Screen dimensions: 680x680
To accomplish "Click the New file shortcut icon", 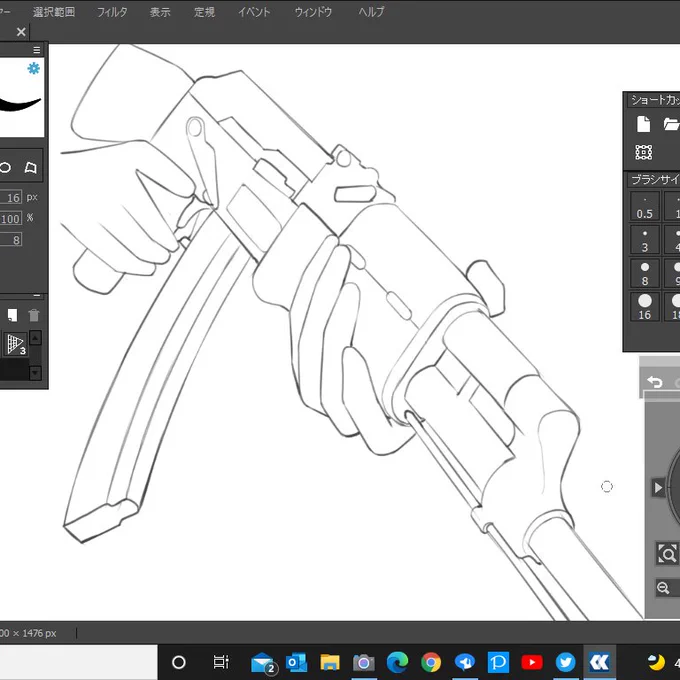I will click(x=643, y=124).
